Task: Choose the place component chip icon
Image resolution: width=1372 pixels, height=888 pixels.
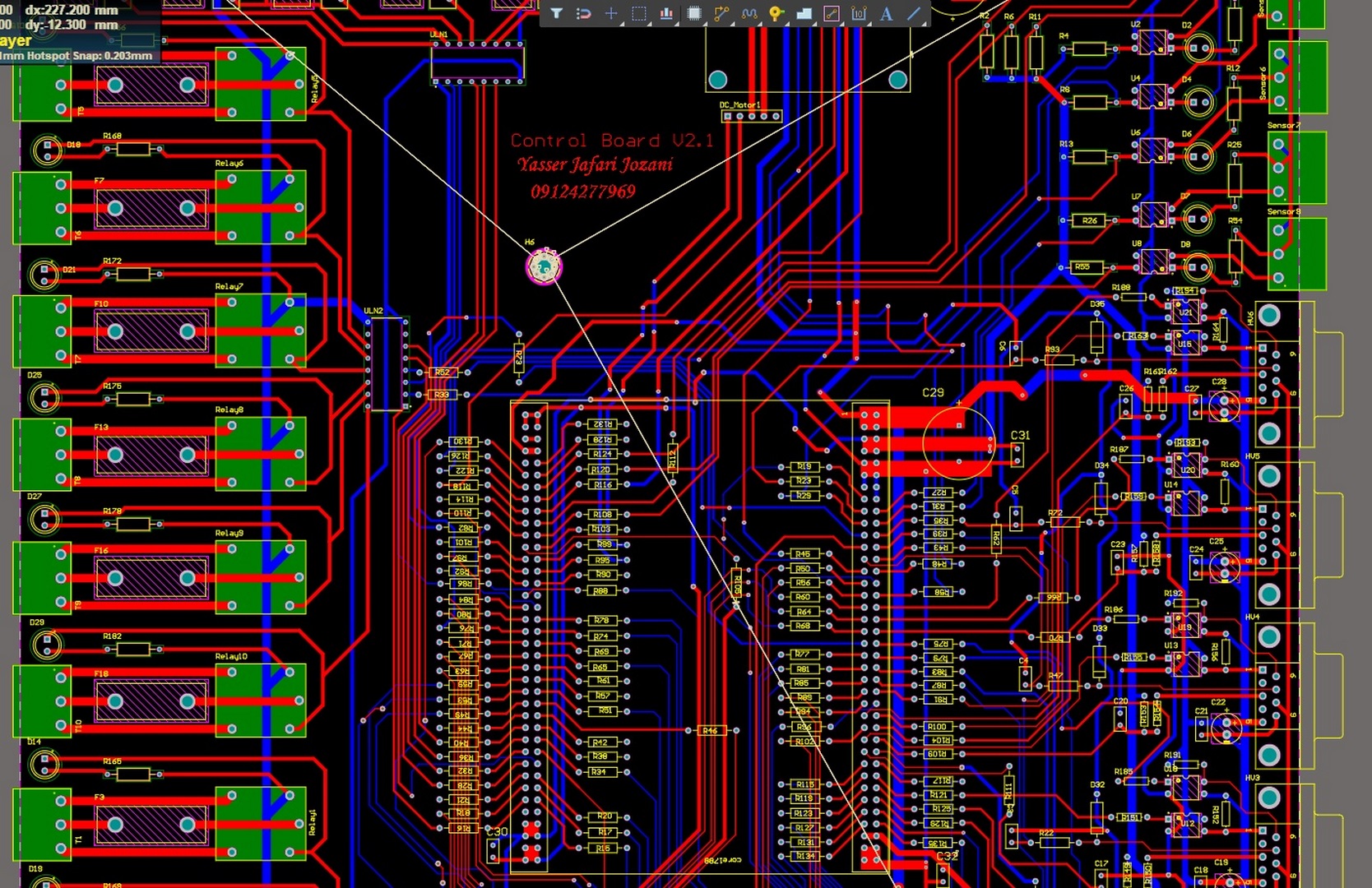Action: pyautogui.click(x=694, y=13)
